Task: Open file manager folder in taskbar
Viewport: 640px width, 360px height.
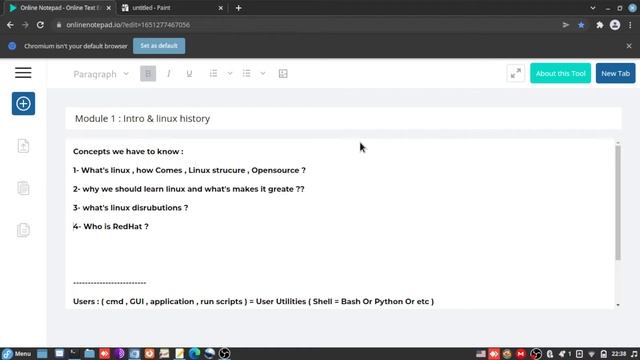Action: [x=89, y=353]
